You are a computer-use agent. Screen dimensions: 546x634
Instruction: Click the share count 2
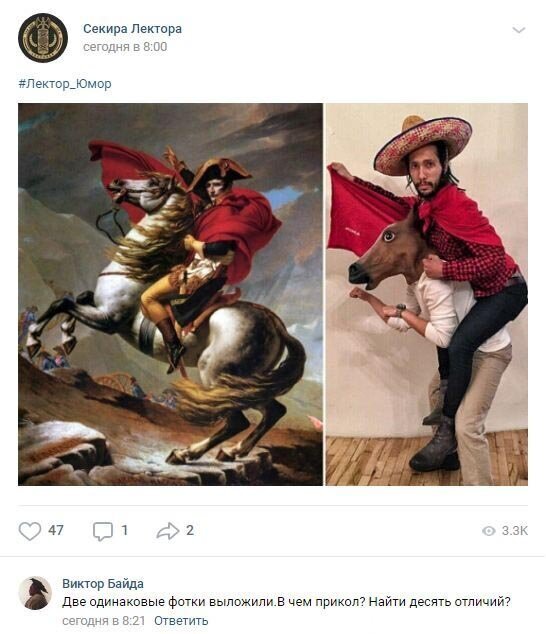(x=190, y=530)
